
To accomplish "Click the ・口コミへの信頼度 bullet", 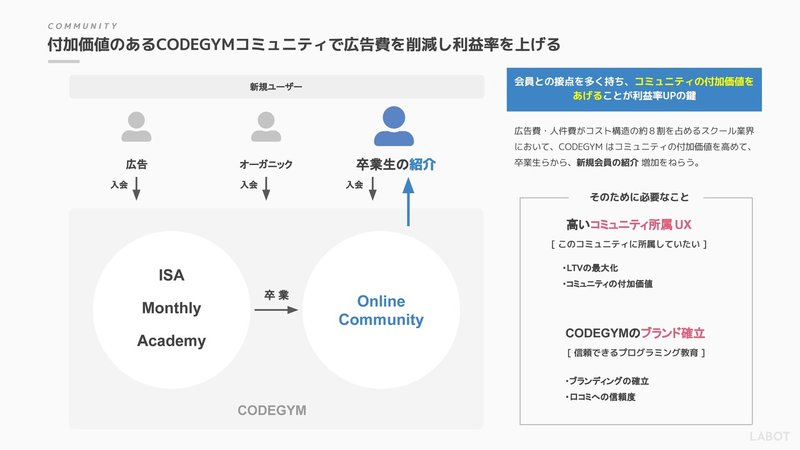I will tap(600, 397).
